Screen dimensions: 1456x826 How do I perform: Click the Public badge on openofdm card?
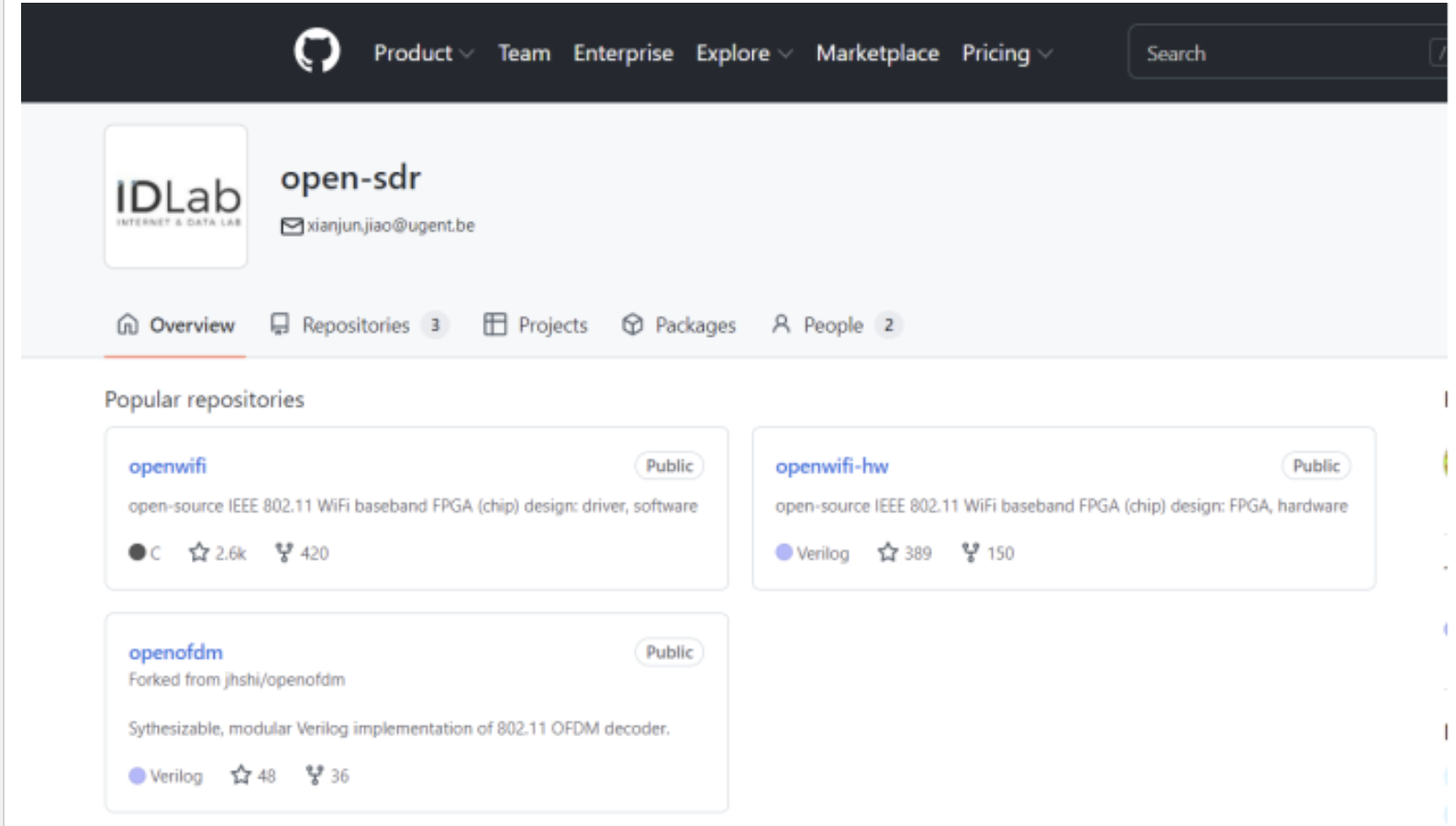pyautogui.click(x=669, y=653)
